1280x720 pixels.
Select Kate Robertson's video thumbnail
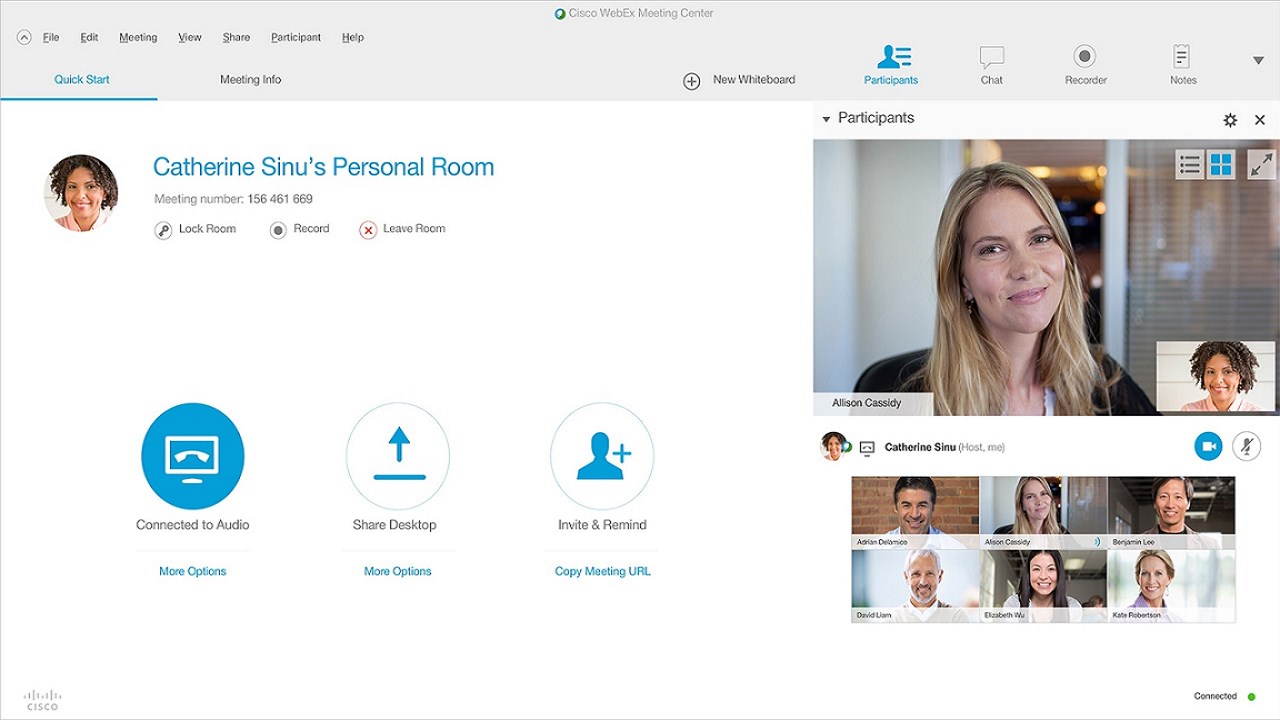(1171, 586)
